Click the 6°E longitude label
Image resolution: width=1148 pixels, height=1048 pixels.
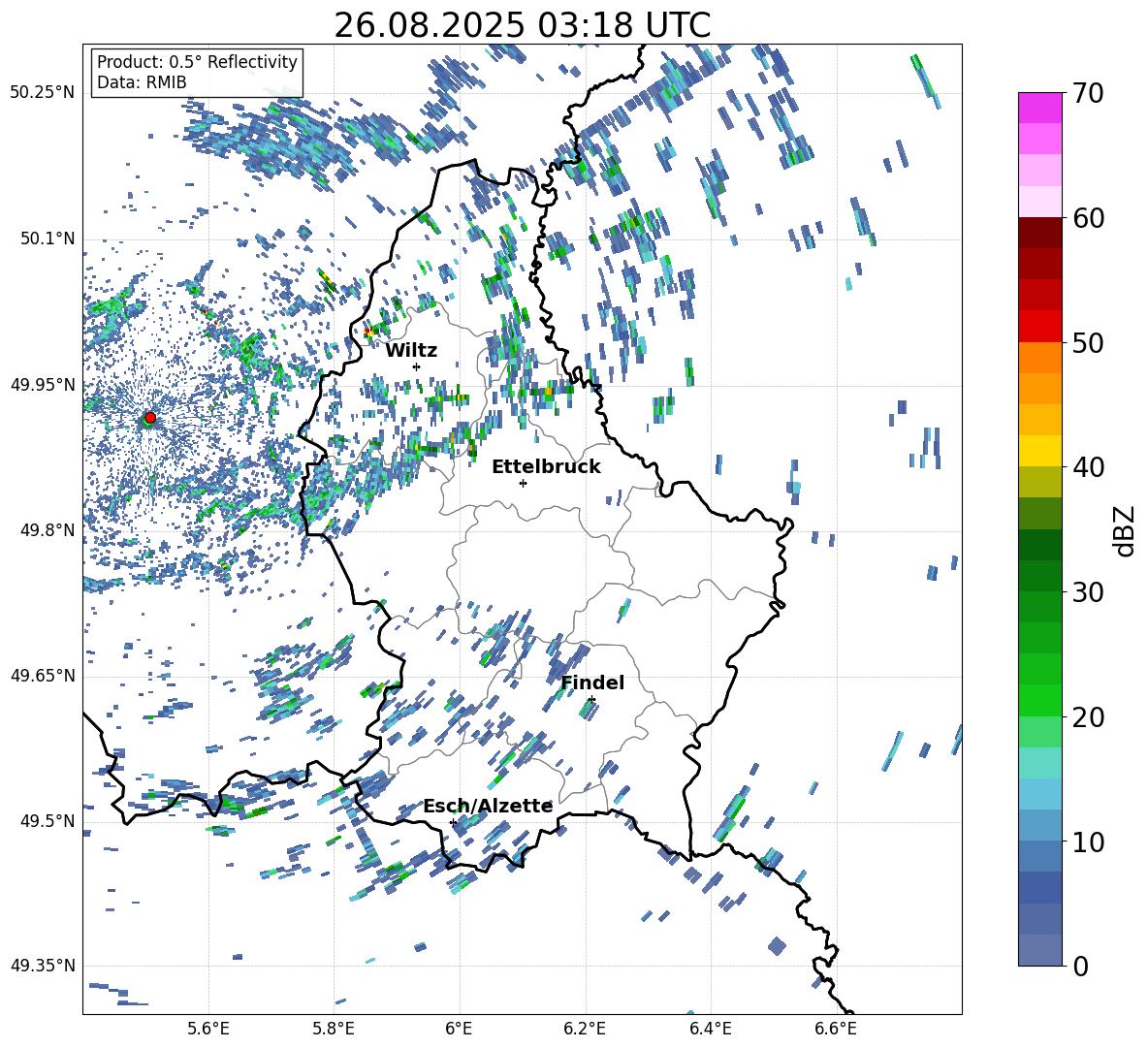(459, 1029)
